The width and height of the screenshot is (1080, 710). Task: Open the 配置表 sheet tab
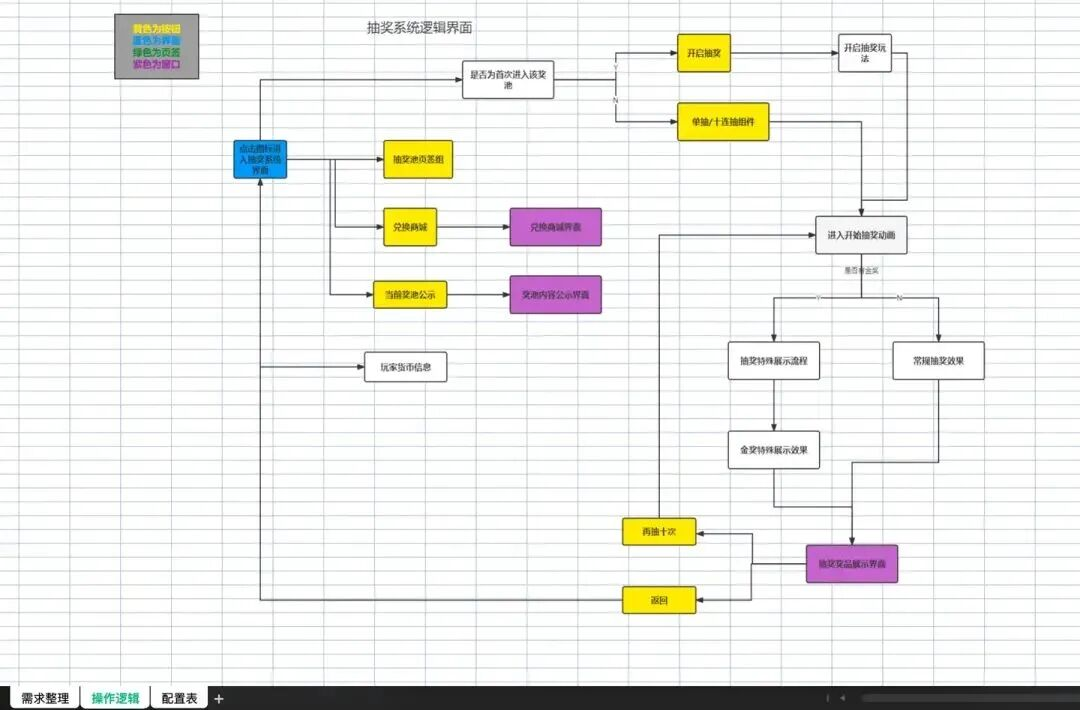click(180, 698)
